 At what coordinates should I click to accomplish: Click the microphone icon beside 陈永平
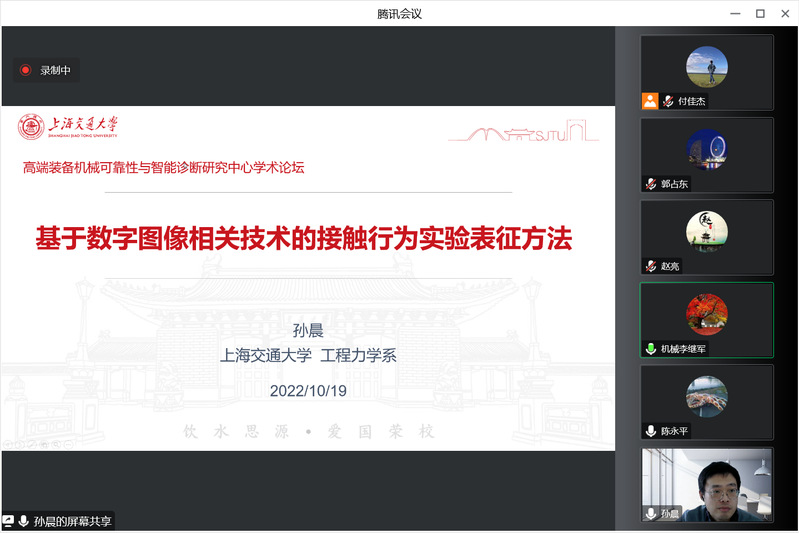coord(652,431)
